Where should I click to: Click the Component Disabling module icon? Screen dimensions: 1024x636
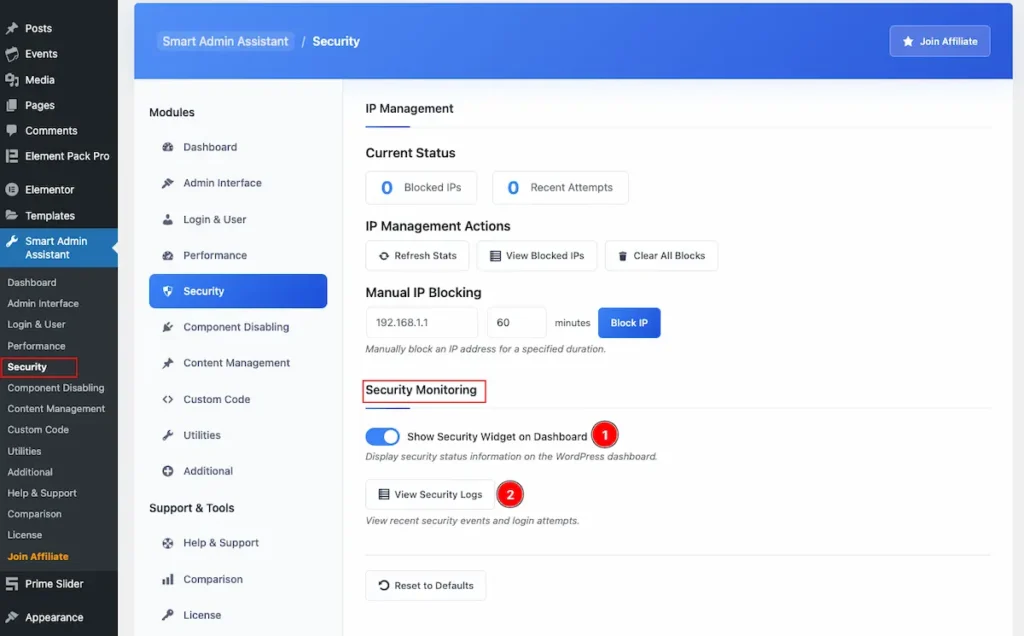coord(168,327)
